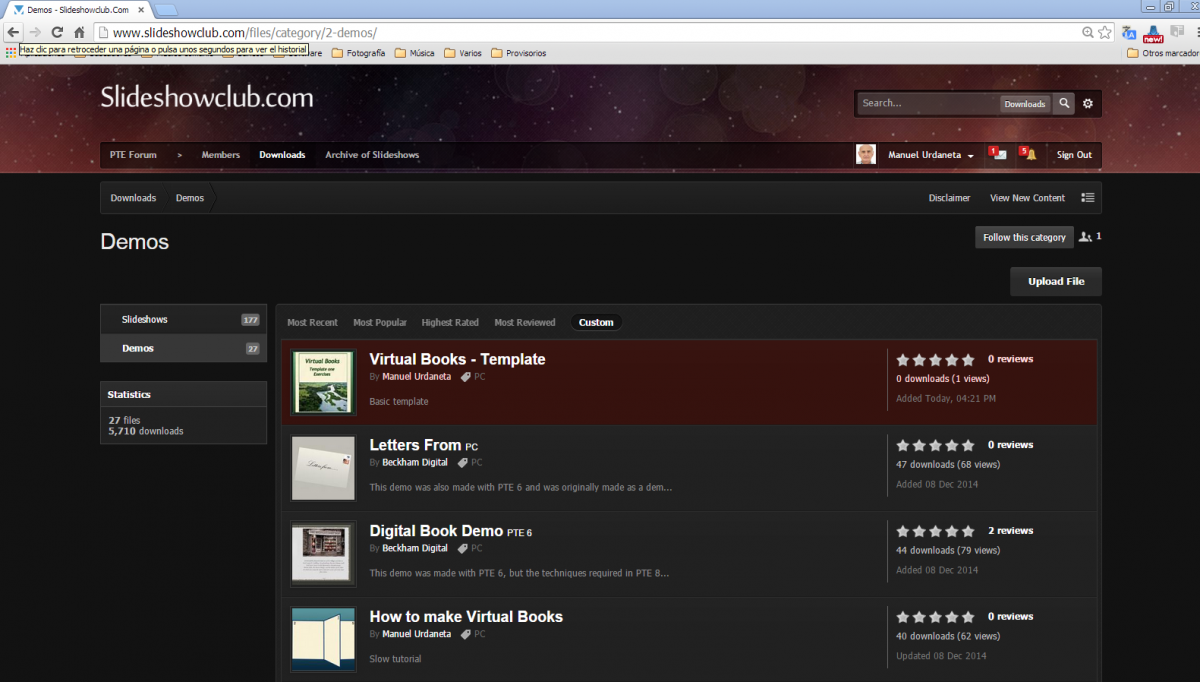Open How to make Virtual Books title

coord(466,617)
